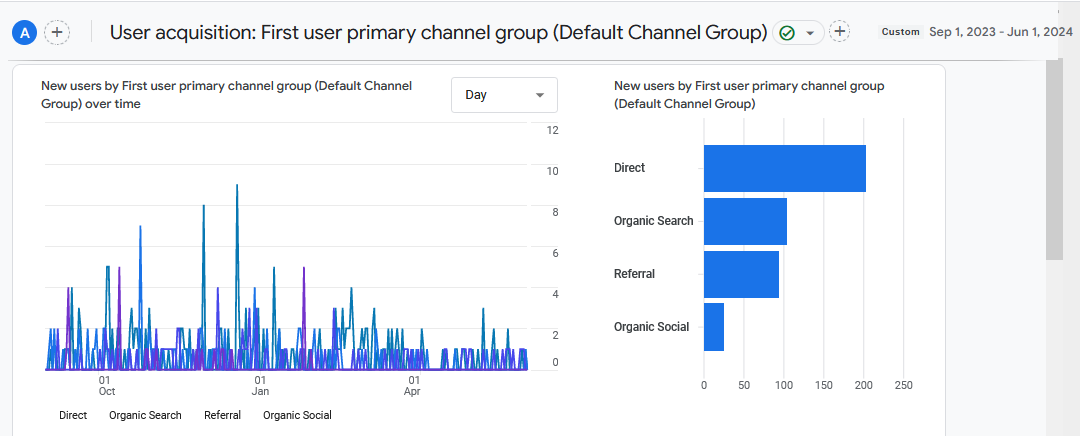The height and width of the screenshot is (436, 1080).
Task: Click the plus icon after the report title
Action: 840,32
